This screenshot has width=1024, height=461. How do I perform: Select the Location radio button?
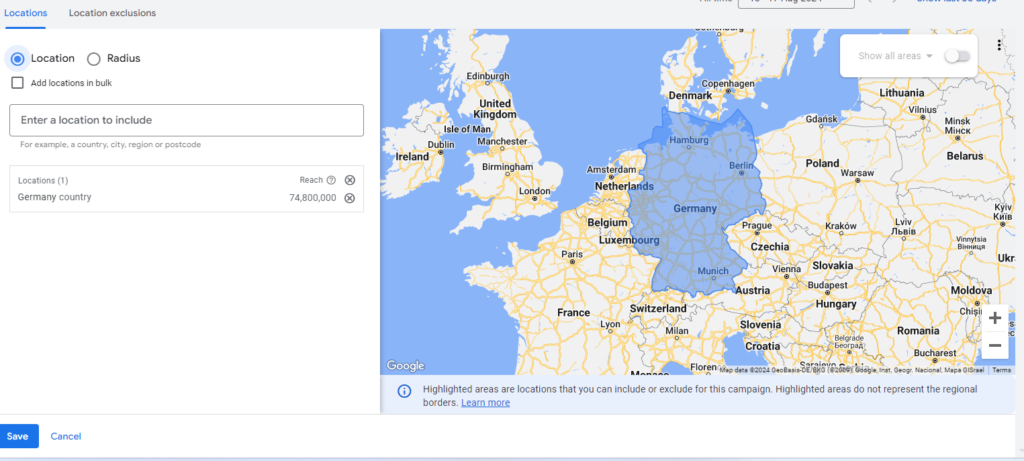point(18,59)
